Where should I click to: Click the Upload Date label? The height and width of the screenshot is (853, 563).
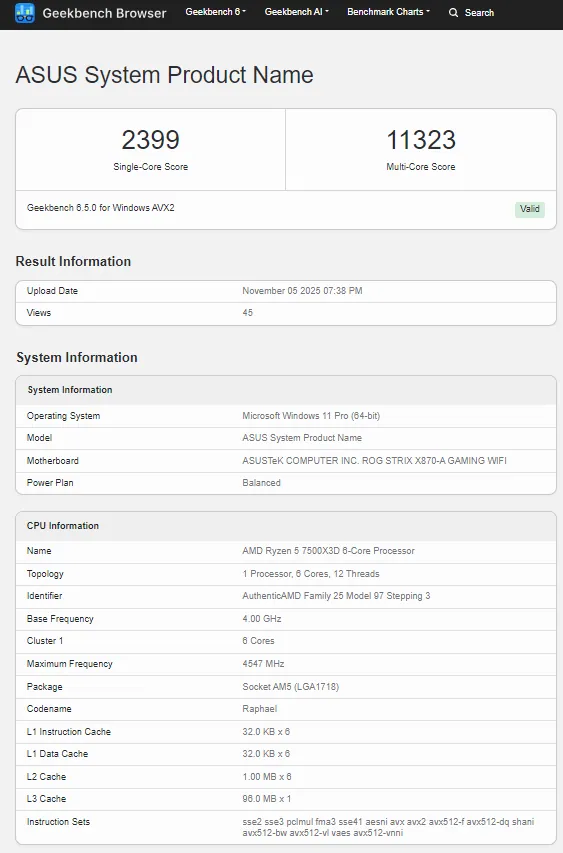tap(52, 291)
